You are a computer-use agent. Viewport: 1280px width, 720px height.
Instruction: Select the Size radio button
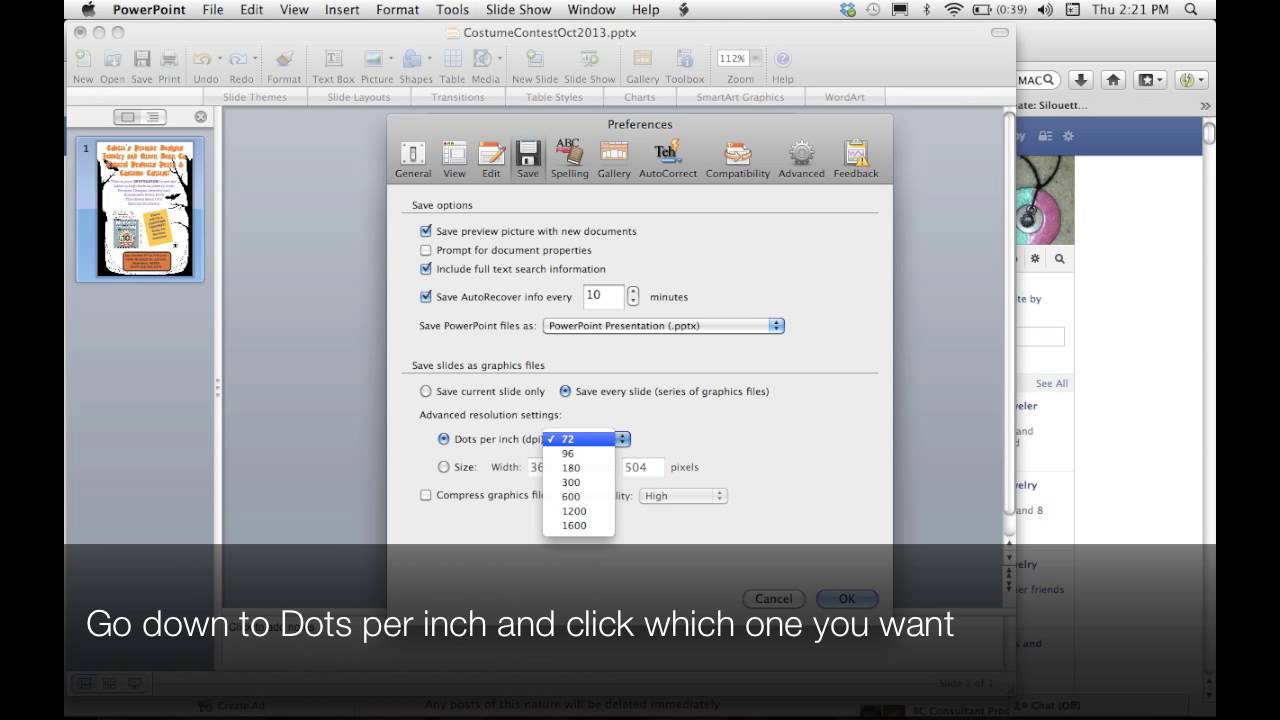click(444, 467)
